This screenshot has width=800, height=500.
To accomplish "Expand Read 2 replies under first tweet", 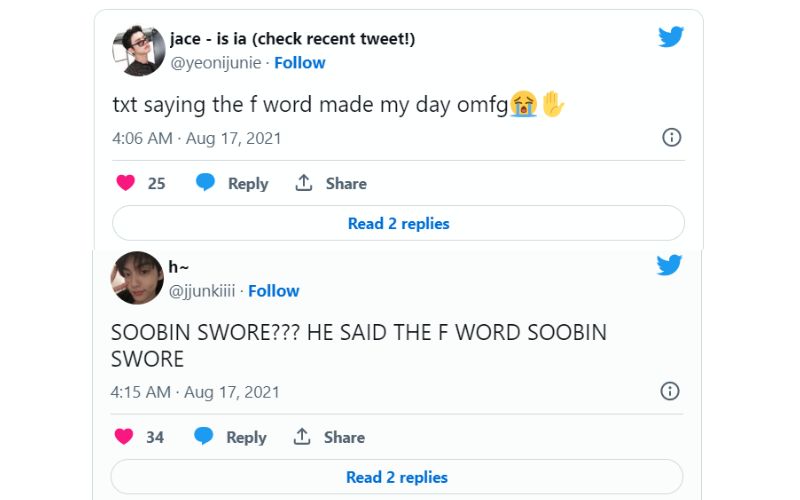I will coord(398,223).
